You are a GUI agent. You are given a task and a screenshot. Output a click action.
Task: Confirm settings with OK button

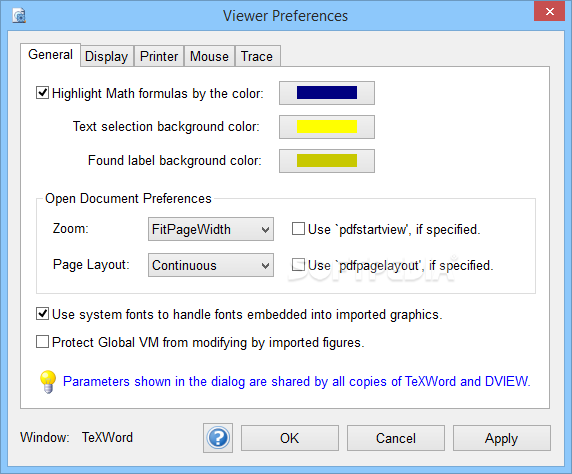290,438
